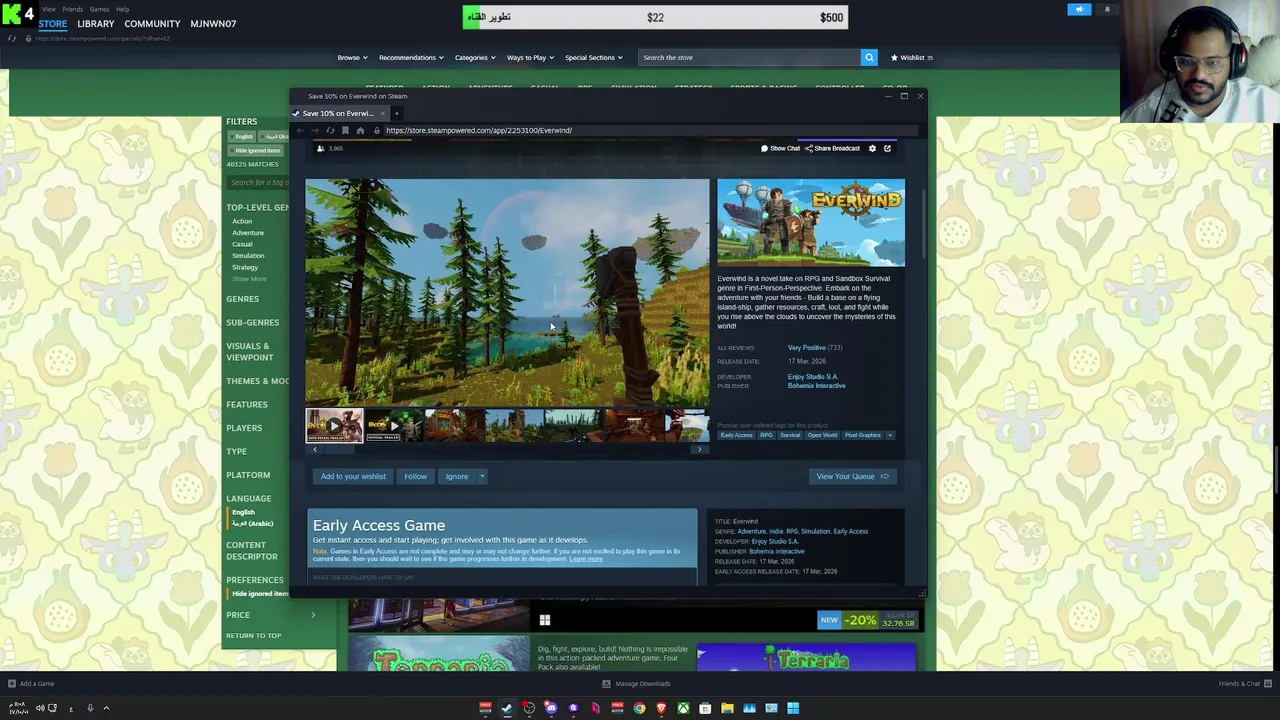Show hidden tray icons chevron

click(106, 708)
